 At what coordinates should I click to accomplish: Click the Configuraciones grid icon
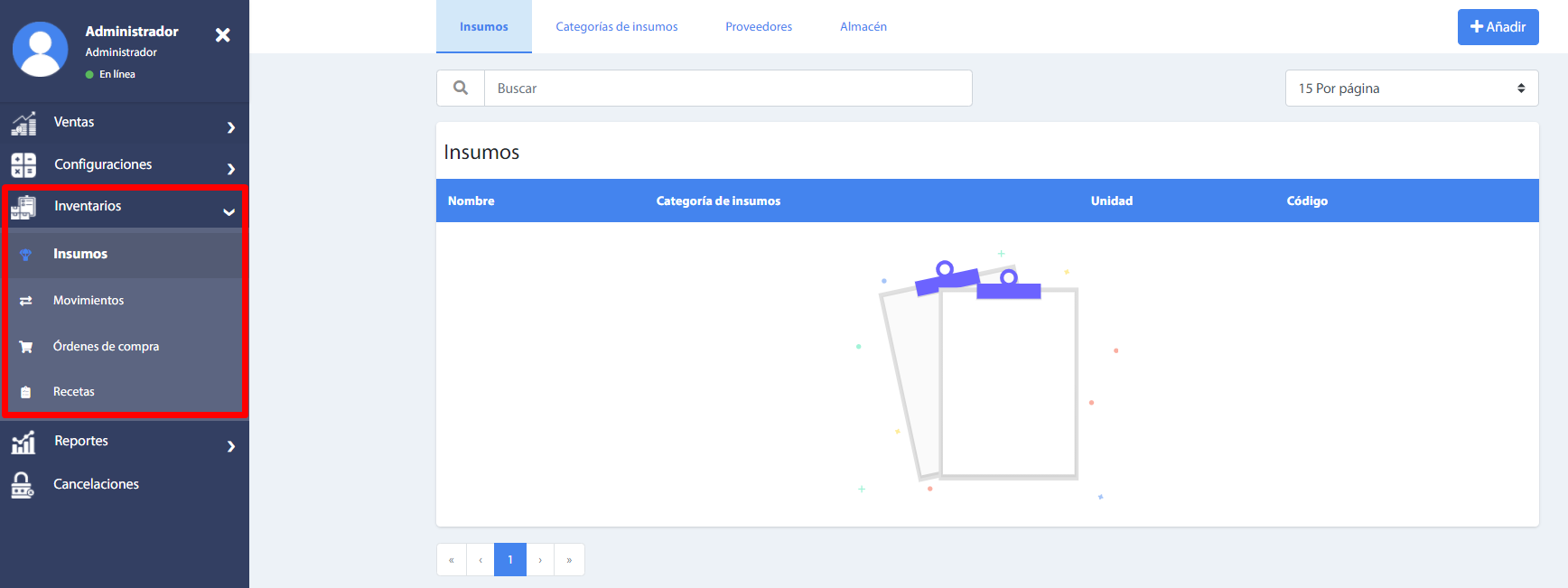point(23,164)
